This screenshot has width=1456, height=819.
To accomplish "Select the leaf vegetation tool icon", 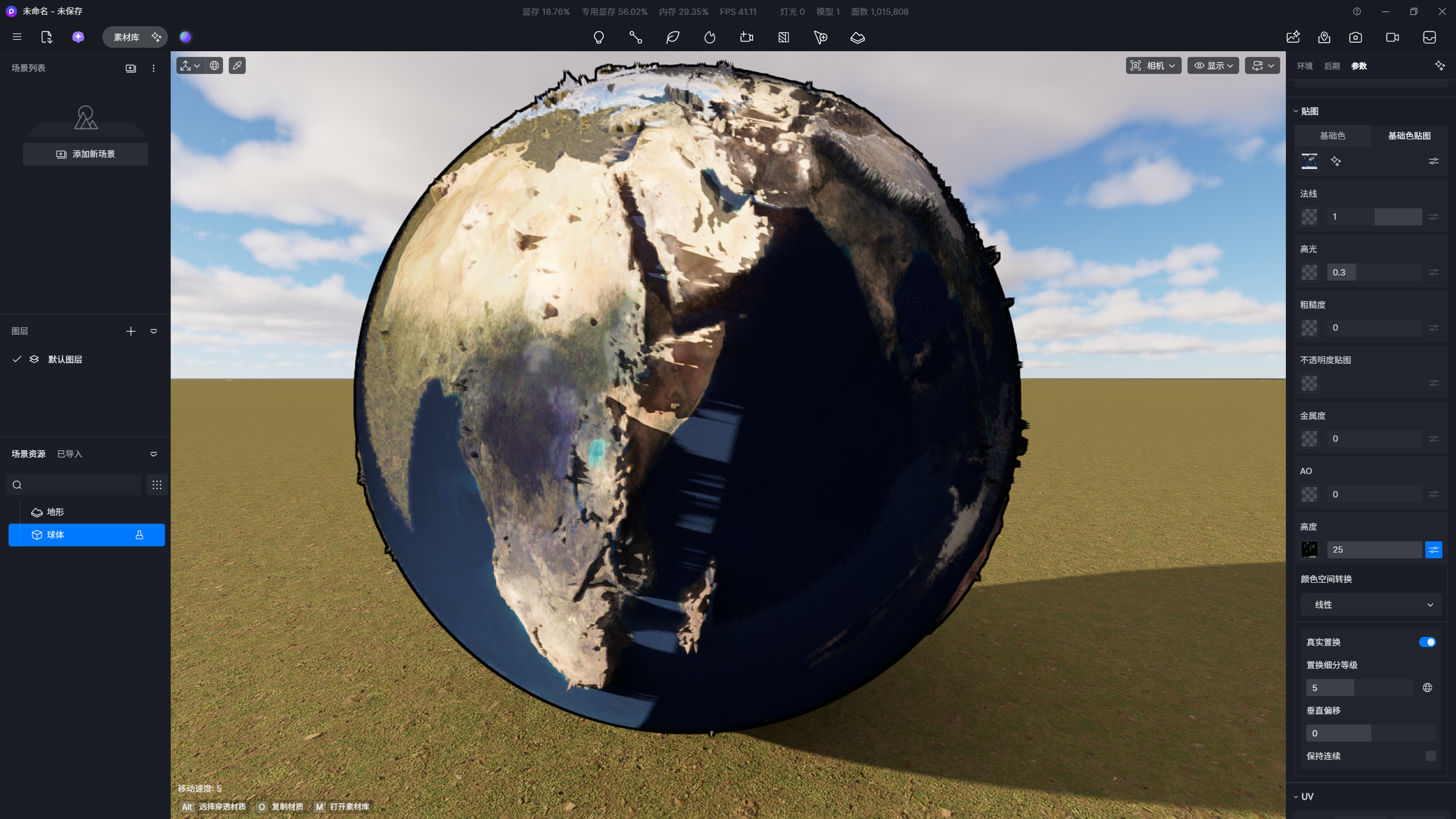I will (673, 38).
